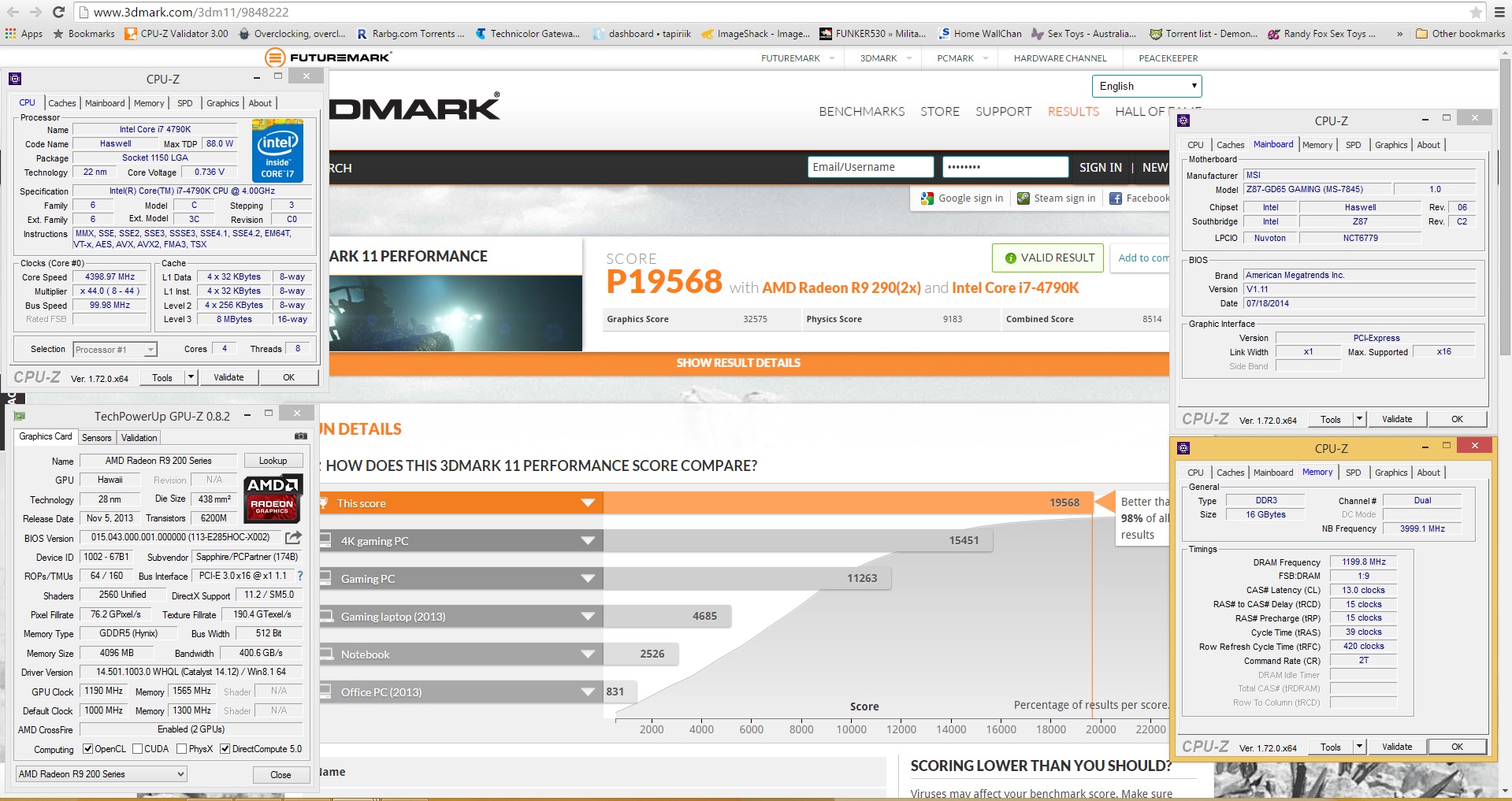Toggle the PhysX checkbox in GPU-Z

point(181,749)
